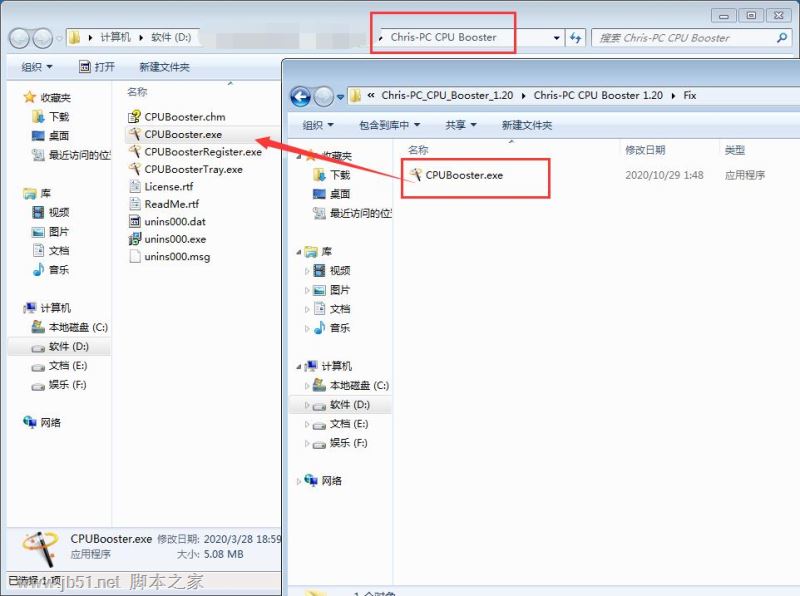Viewport: 800px width, 596px height.
Task: Sort by the Date modified (修改日期) column header
Action: point(645,150)
